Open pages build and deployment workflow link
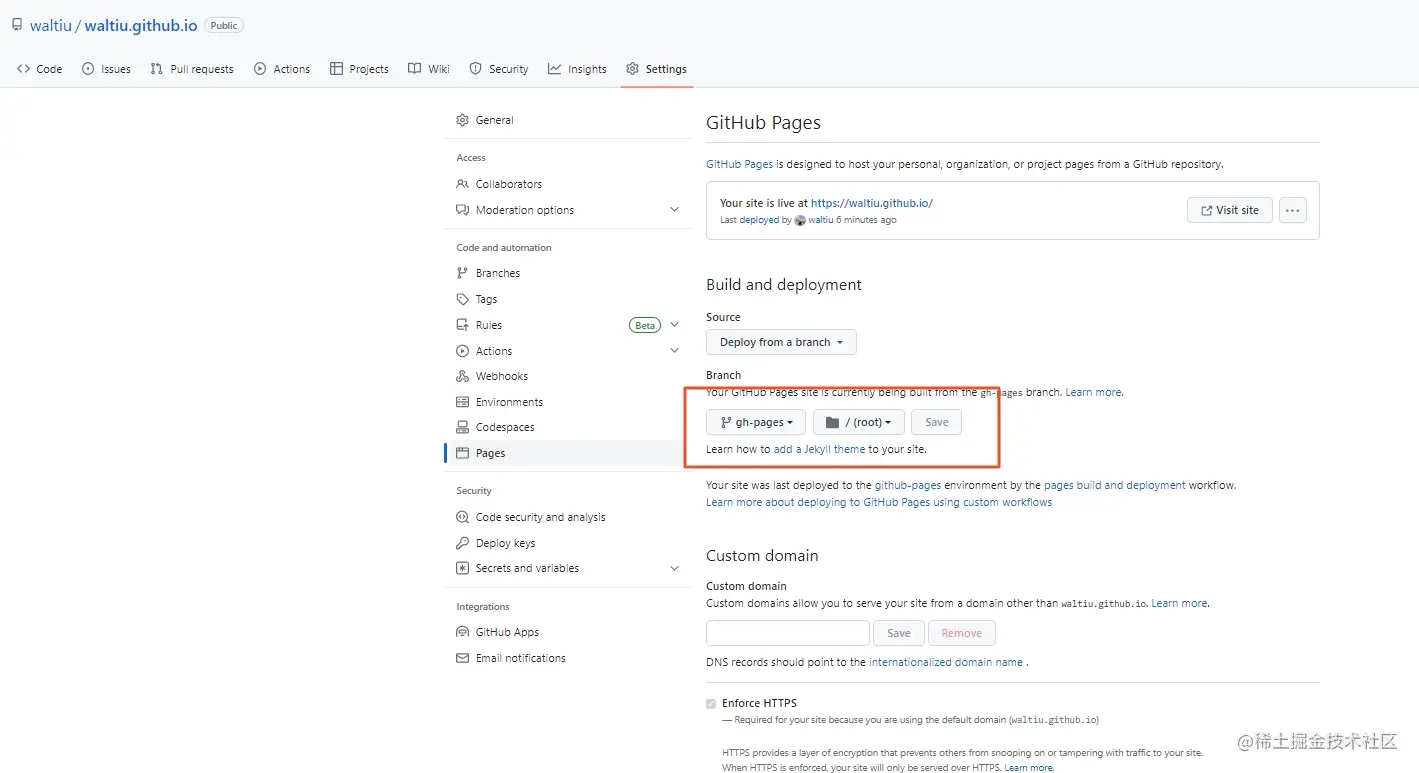 [x=1115, y=485]
